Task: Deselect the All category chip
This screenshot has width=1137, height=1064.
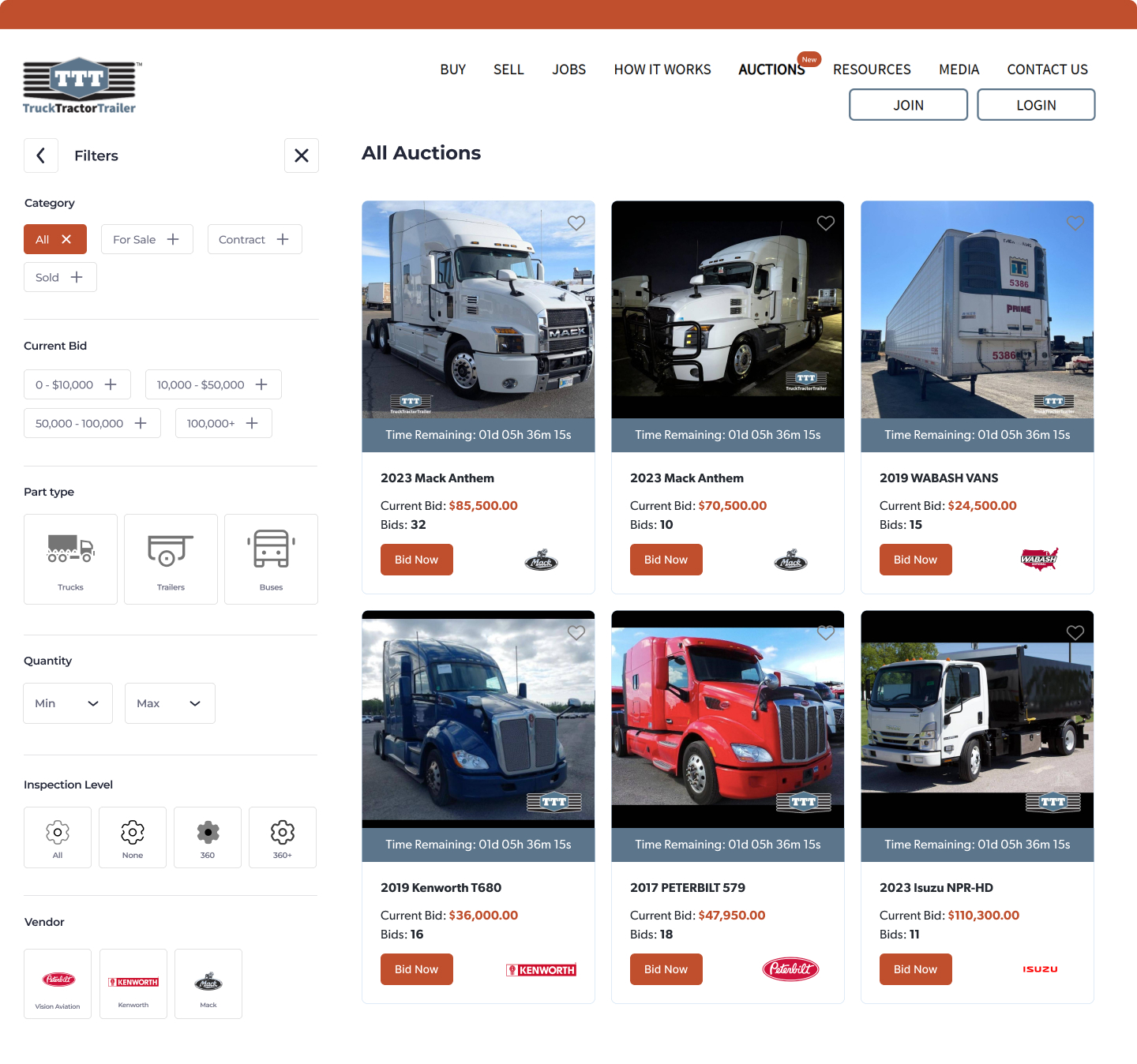Action: [55, 239]
